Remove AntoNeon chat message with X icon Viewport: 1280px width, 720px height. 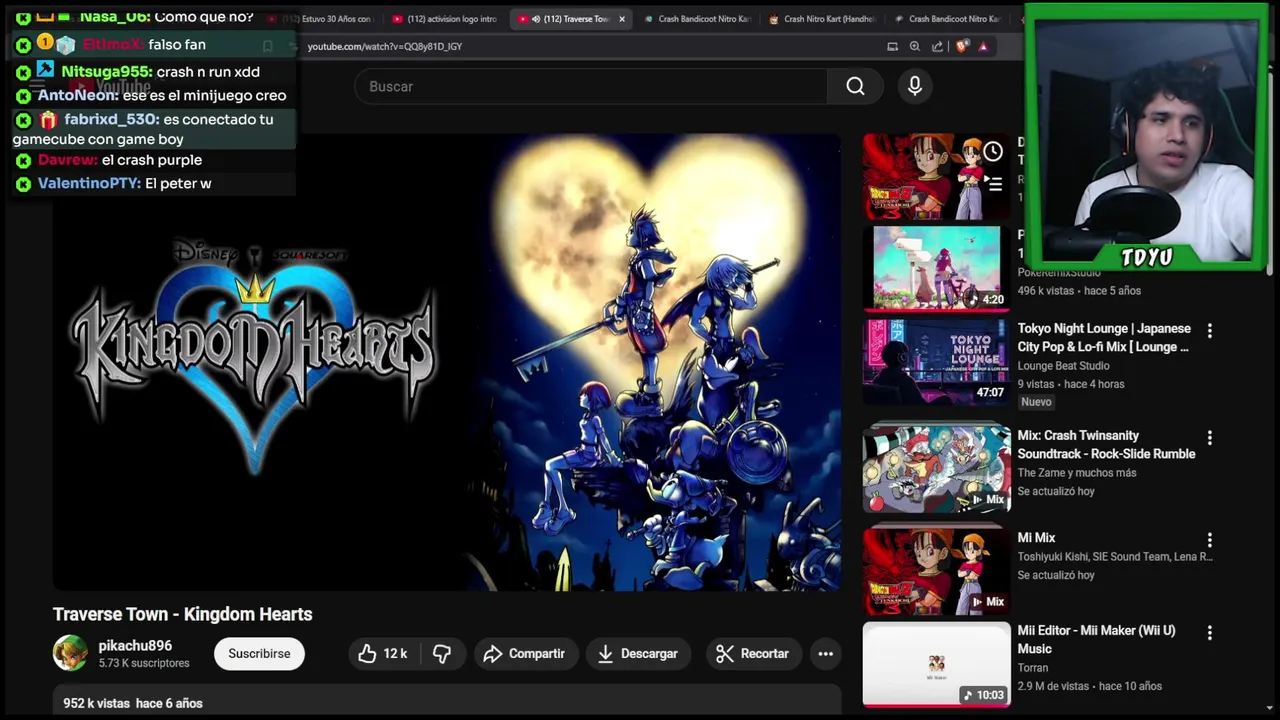pos(23,96)
